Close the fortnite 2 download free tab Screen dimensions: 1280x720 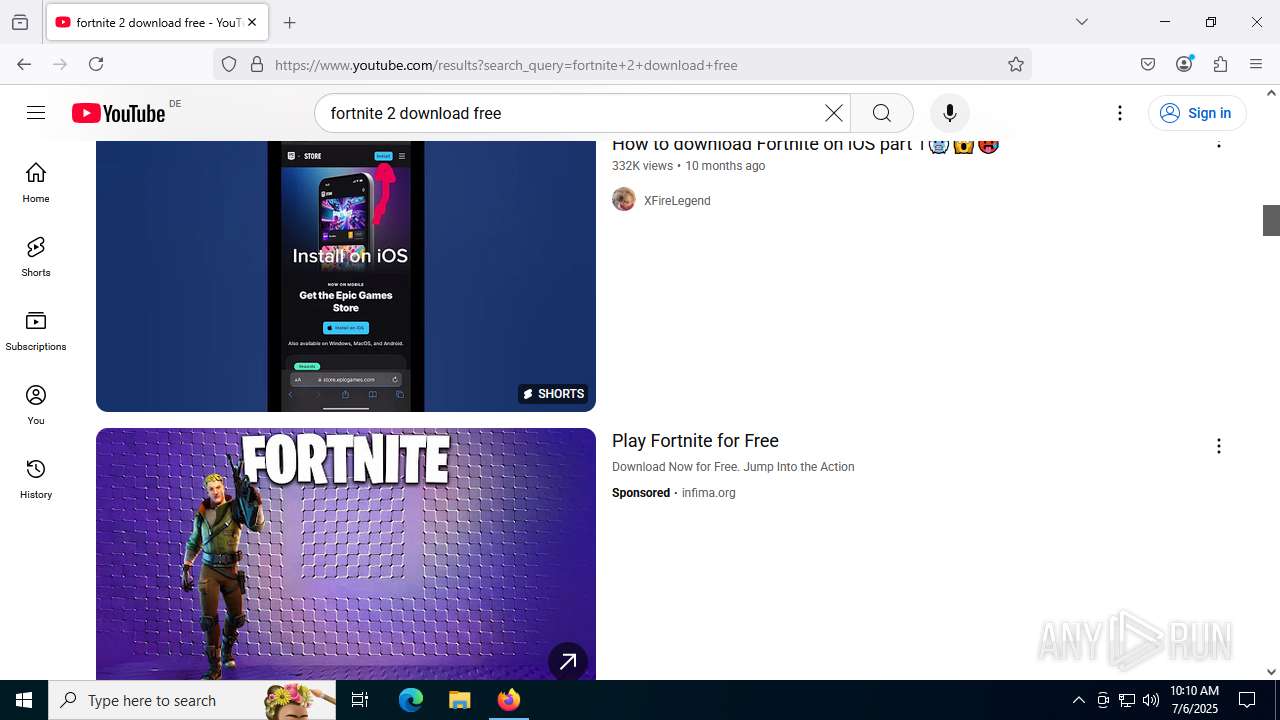coord(252,22)
